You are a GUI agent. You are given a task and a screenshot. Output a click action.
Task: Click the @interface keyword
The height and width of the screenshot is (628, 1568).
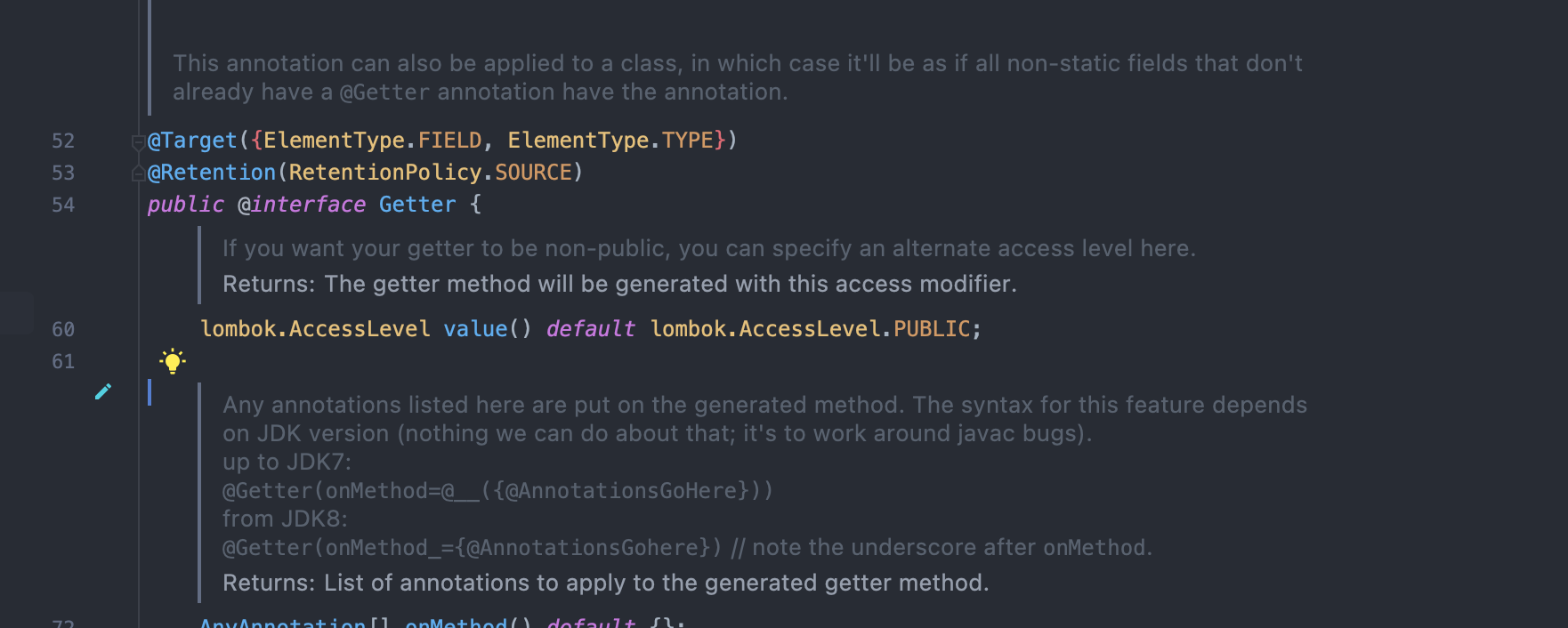pos(302,205)
